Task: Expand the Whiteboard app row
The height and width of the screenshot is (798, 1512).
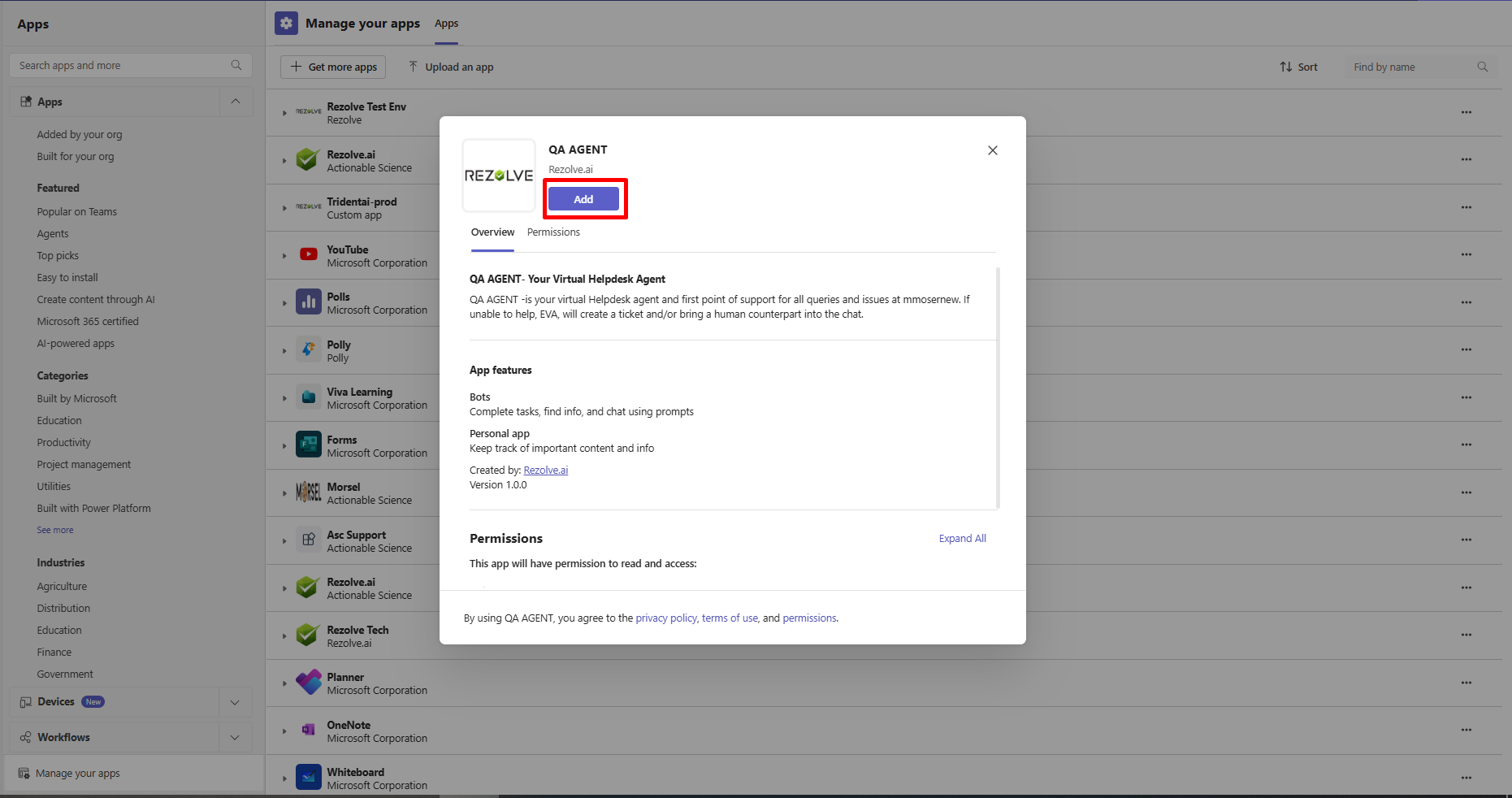Action: point(284,778)
